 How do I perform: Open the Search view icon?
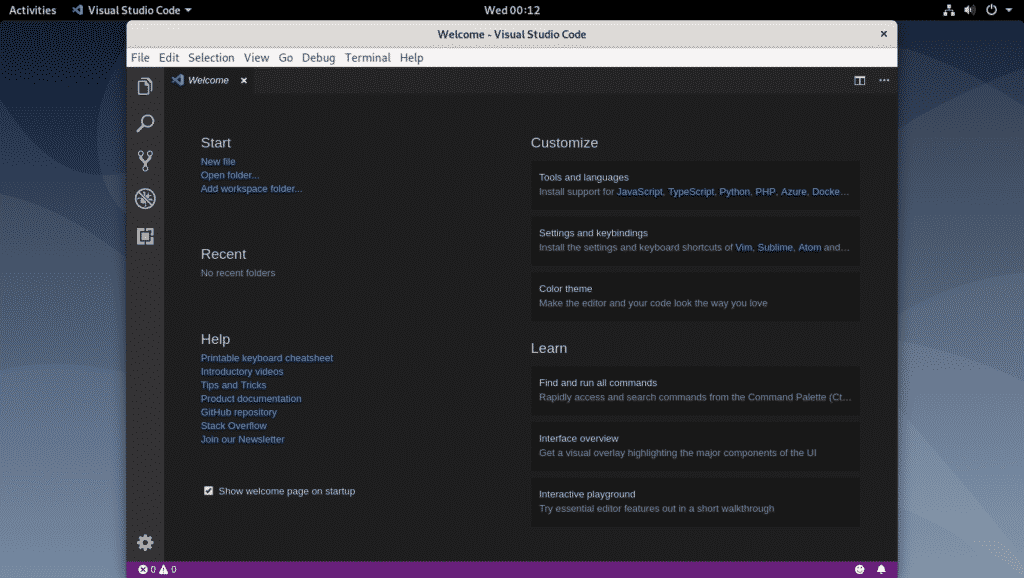click(145, 124)
